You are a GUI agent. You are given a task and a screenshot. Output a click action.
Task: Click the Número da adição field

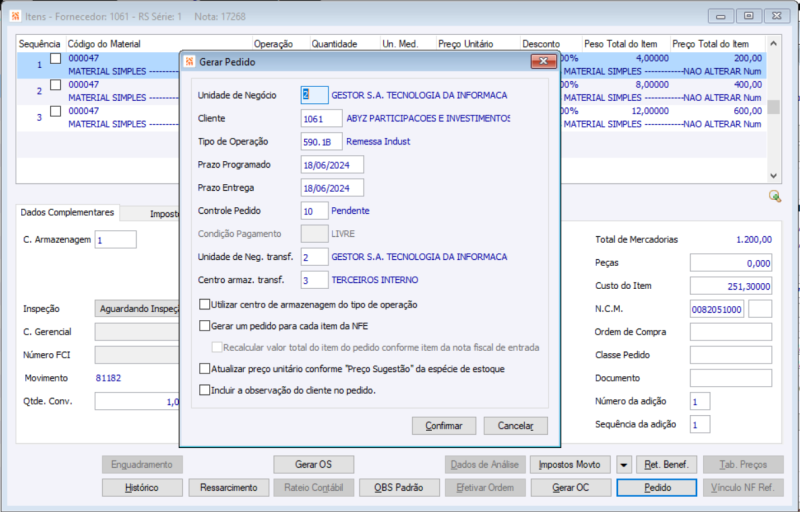click(700, 401)
